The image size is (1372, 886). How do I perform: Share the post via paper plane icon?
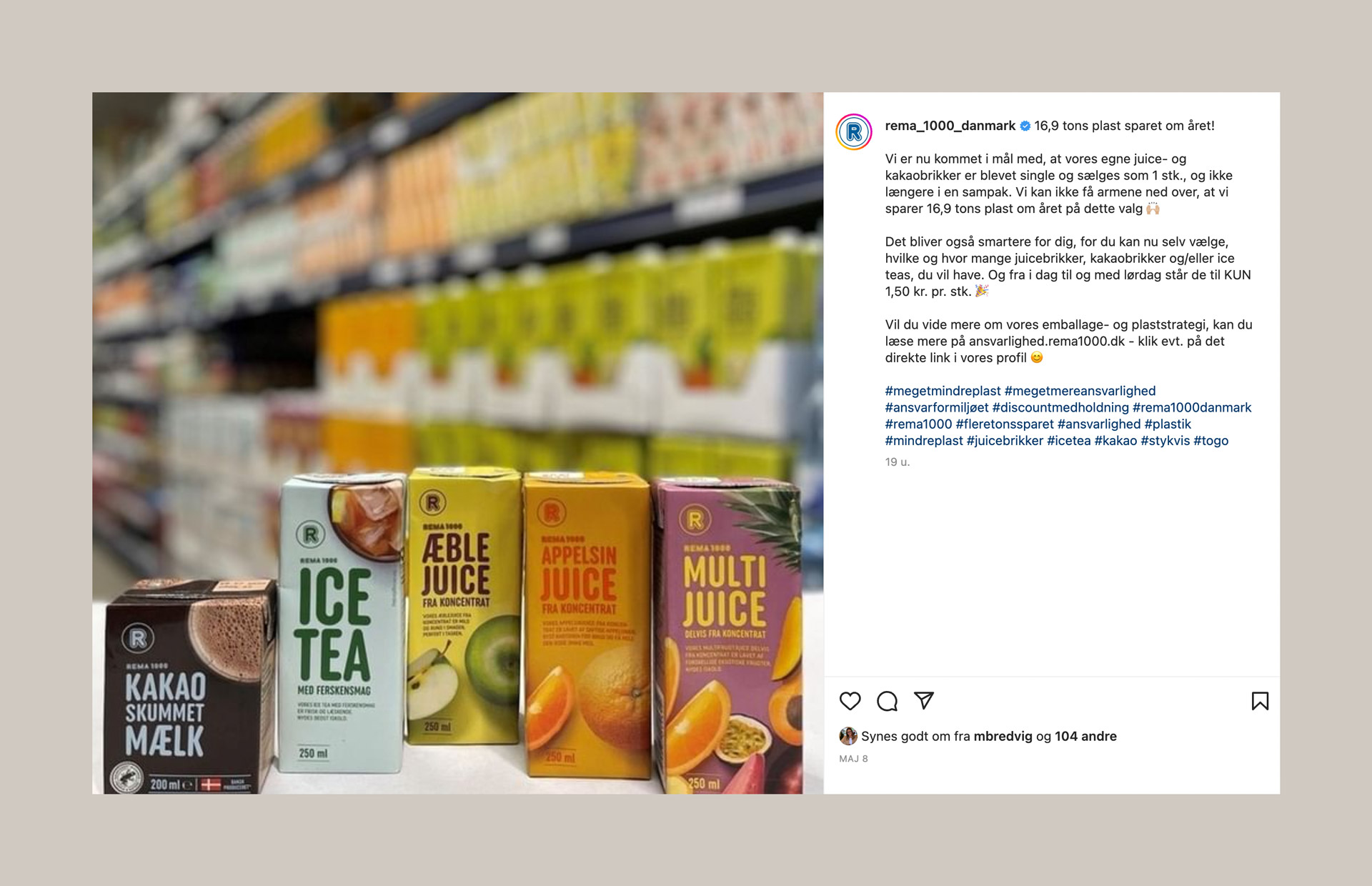click(924, 700)
